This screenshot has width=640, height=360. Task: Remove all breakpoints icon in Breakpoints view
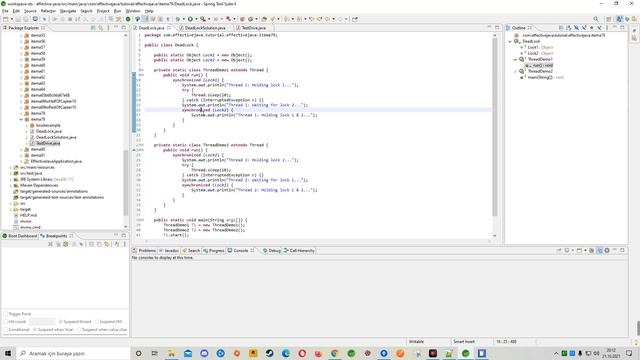pyautogui.click(x=58, y=244)
